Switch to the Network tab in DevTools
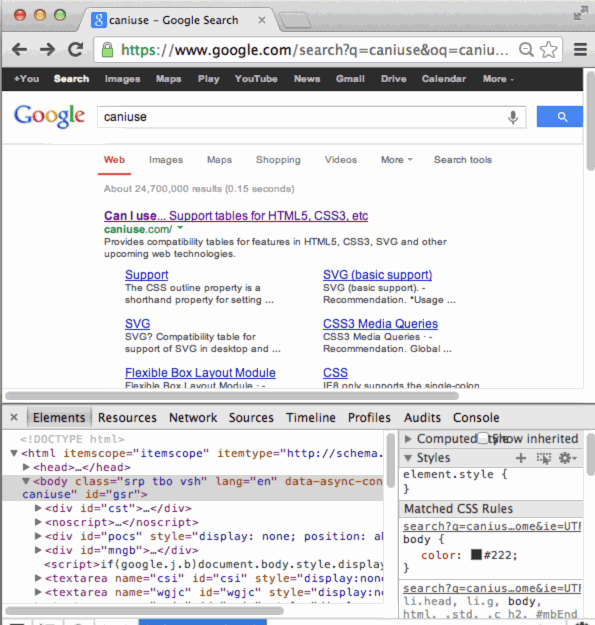This screenshot has width=595, height=625. click(193, 417)
